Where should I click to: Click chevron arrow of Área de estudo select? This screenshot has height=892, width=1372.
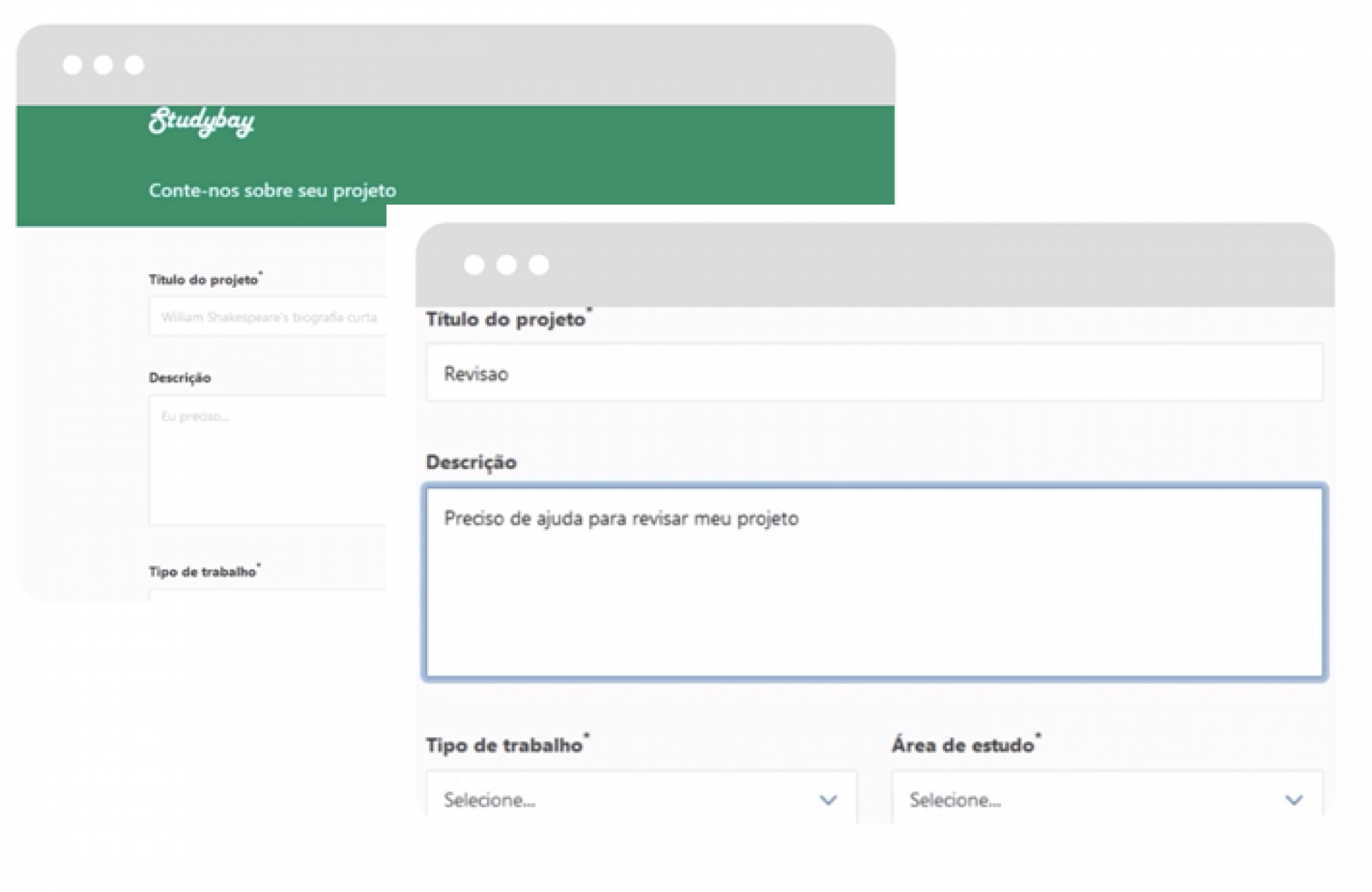[x=1294, y=800]
